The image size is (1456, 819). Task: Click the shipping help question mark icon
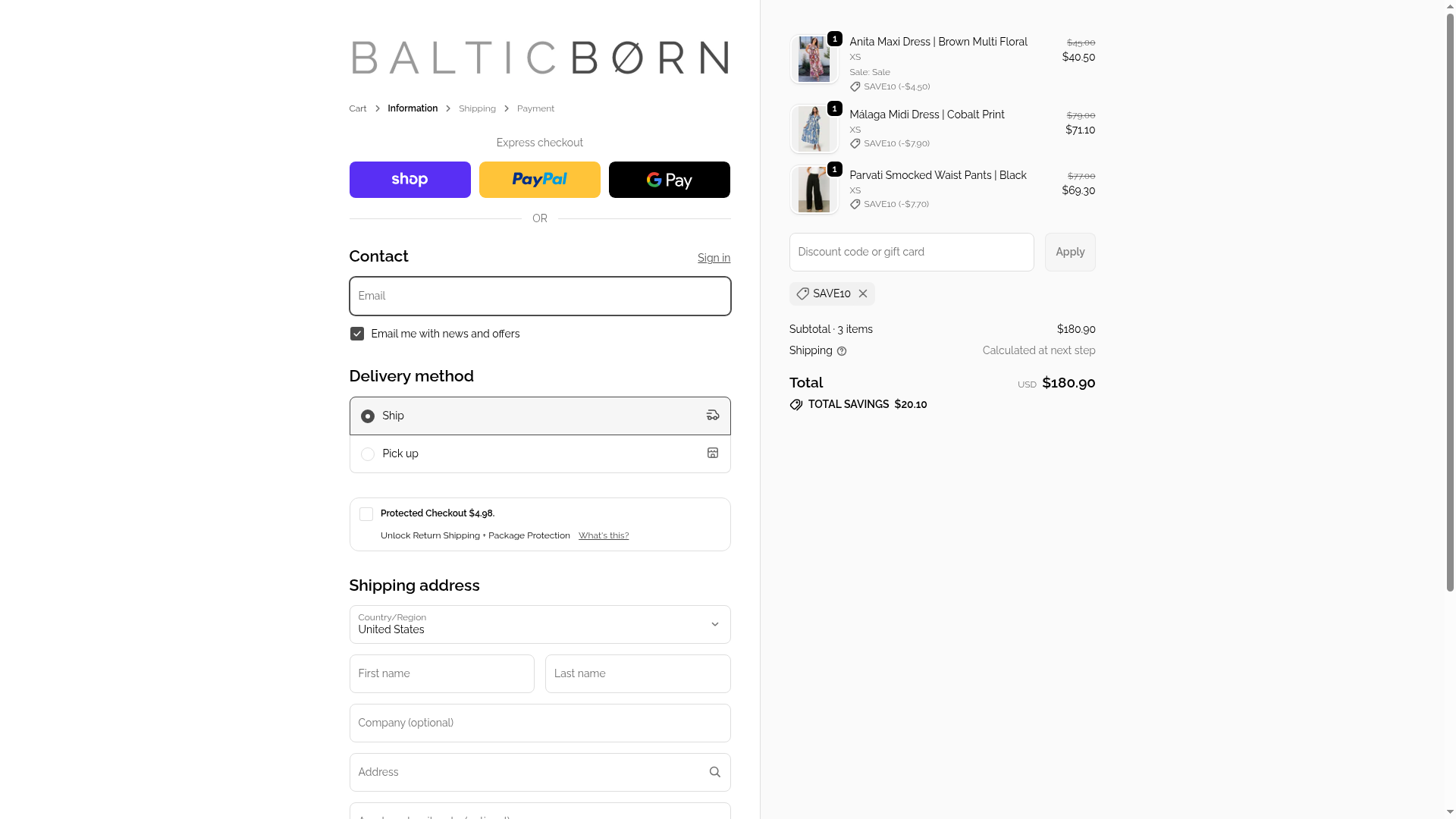point(842,351)
